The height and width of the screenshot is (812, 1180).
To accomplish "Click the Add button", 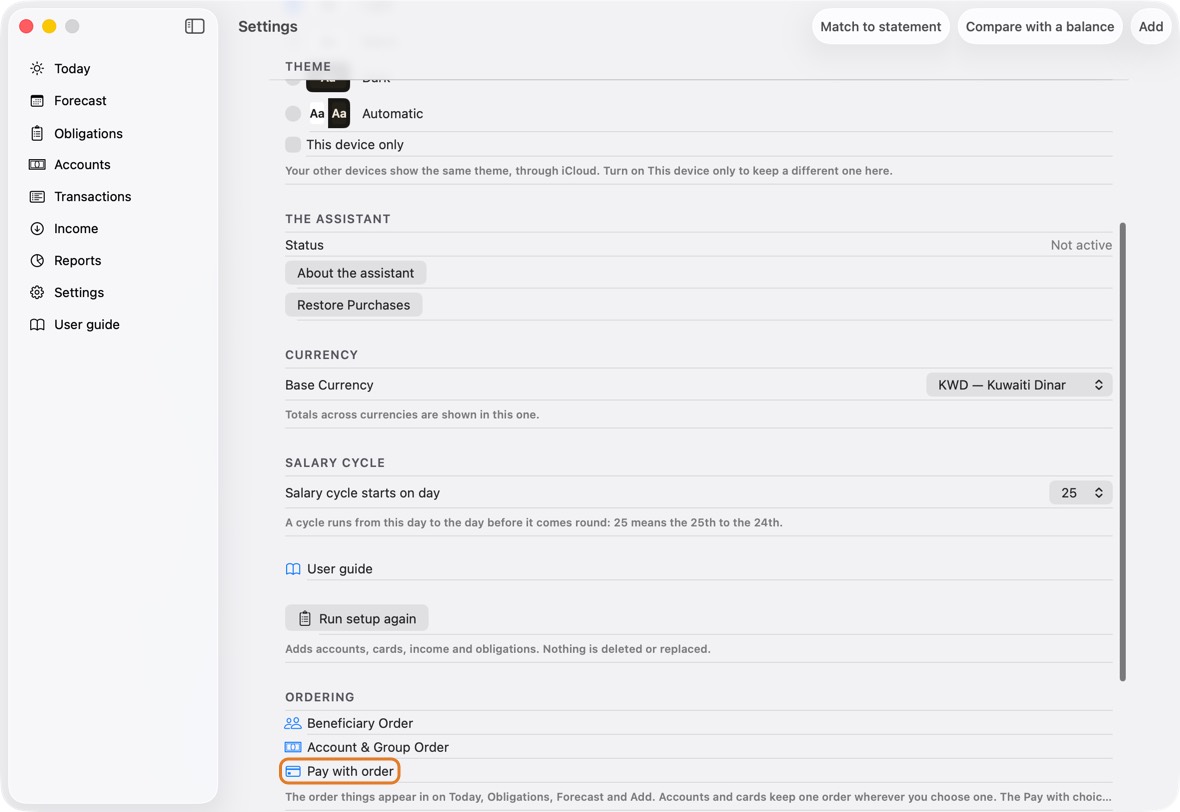I will click(x=1151, y=26).
